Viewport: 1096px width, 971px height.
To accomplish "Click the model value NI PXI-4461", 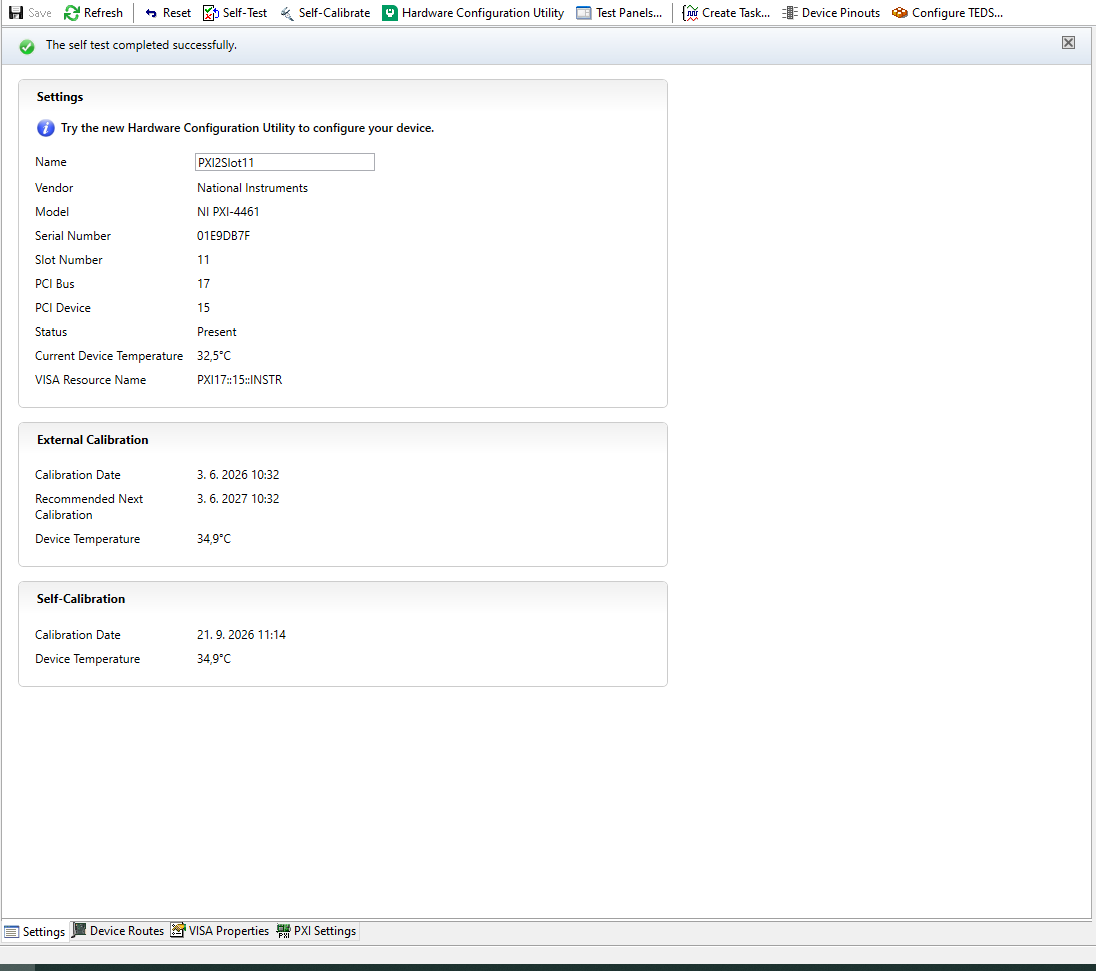I will pos(228,212).
